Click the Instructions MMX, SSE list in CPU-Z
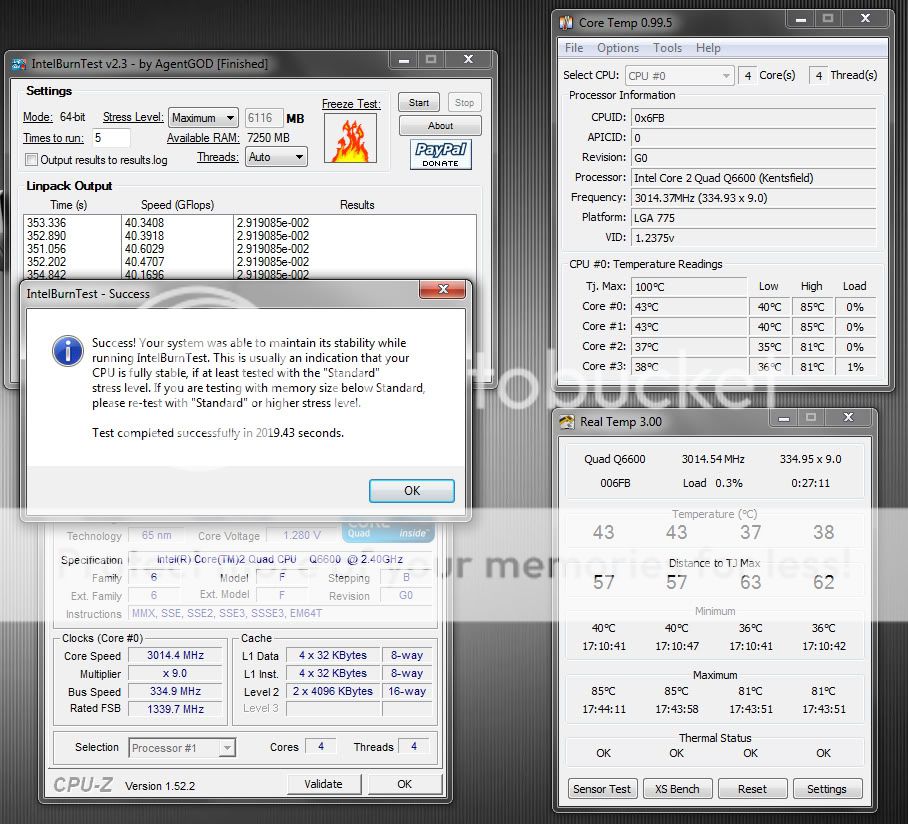908x824 pixels. [x=281, y=613]
